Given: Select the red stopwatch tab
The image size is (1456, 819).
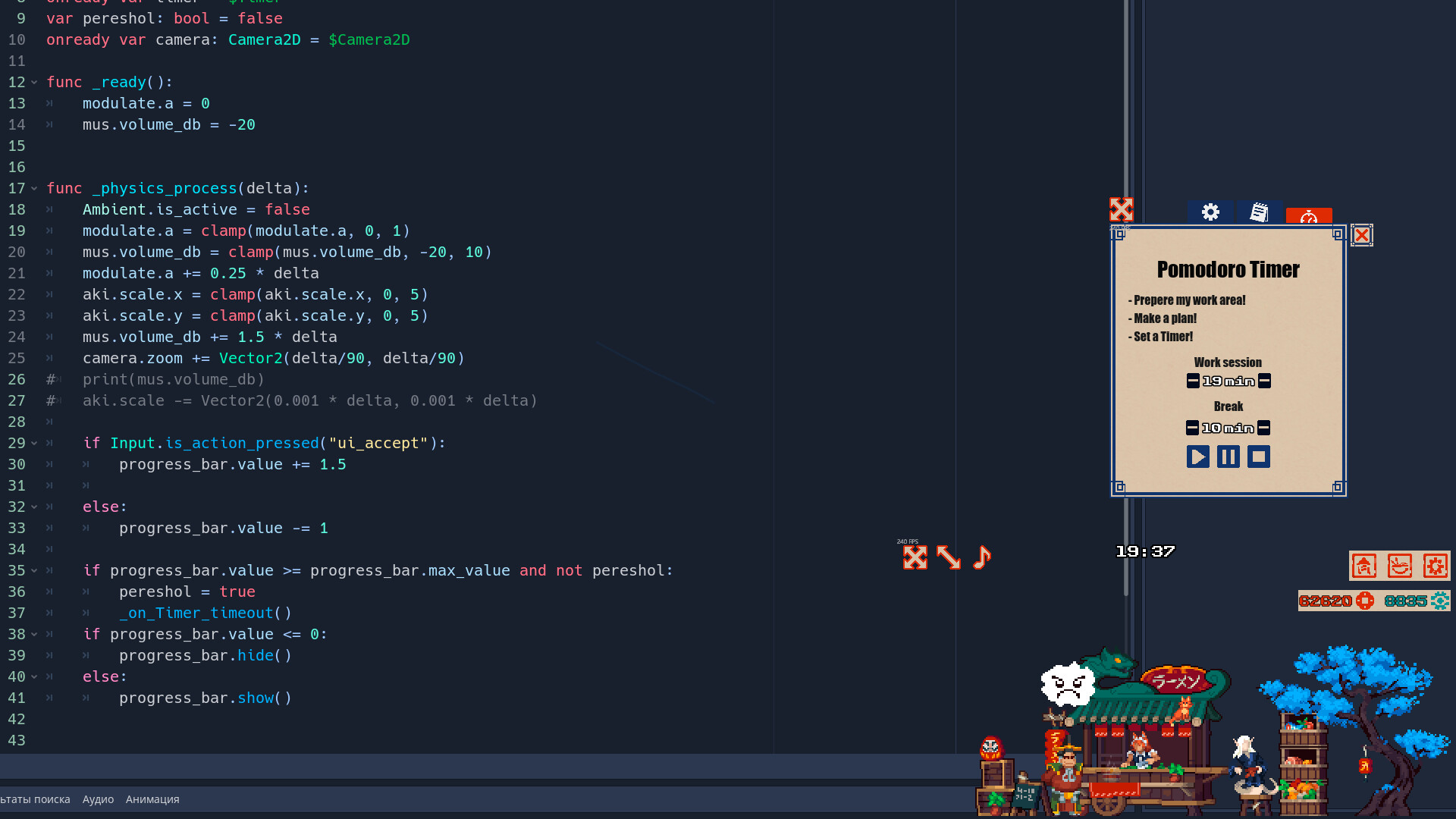Looking at the screenshot, I should point(1309,217).
